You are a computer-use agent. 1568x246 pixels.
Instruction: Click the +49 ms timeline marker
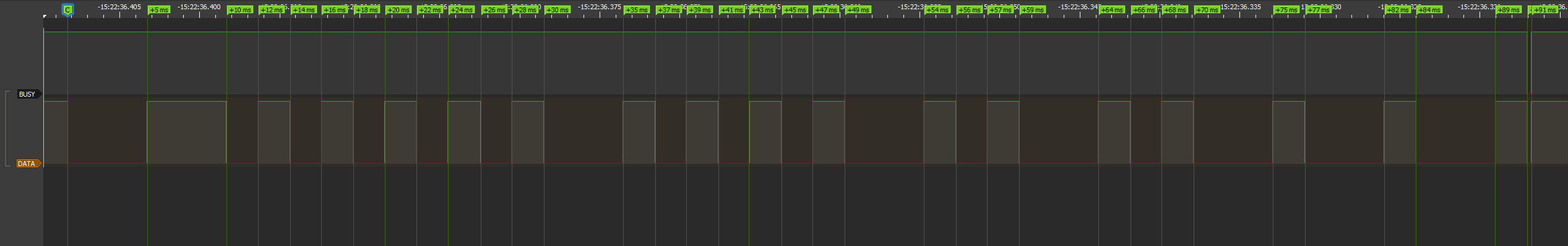coord(858,10)
